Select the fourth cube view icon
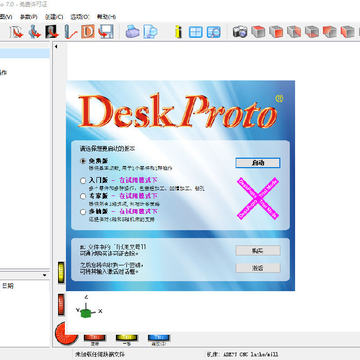Screen dimensions: 360x360 (312, 32)
